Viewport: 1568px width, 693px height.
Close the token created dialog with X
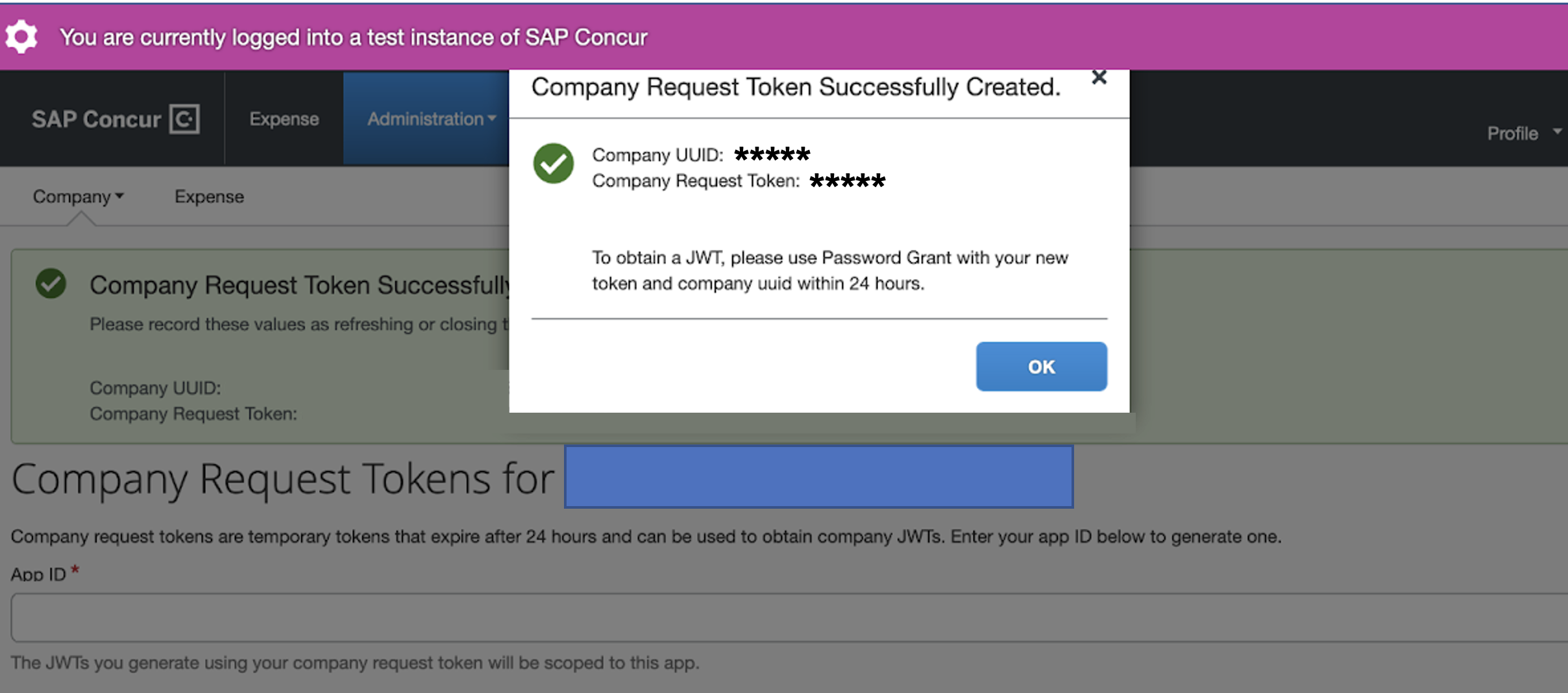point(1099,77)
